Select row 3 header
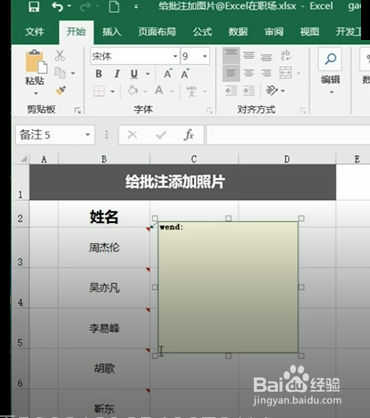 (20, 248)
